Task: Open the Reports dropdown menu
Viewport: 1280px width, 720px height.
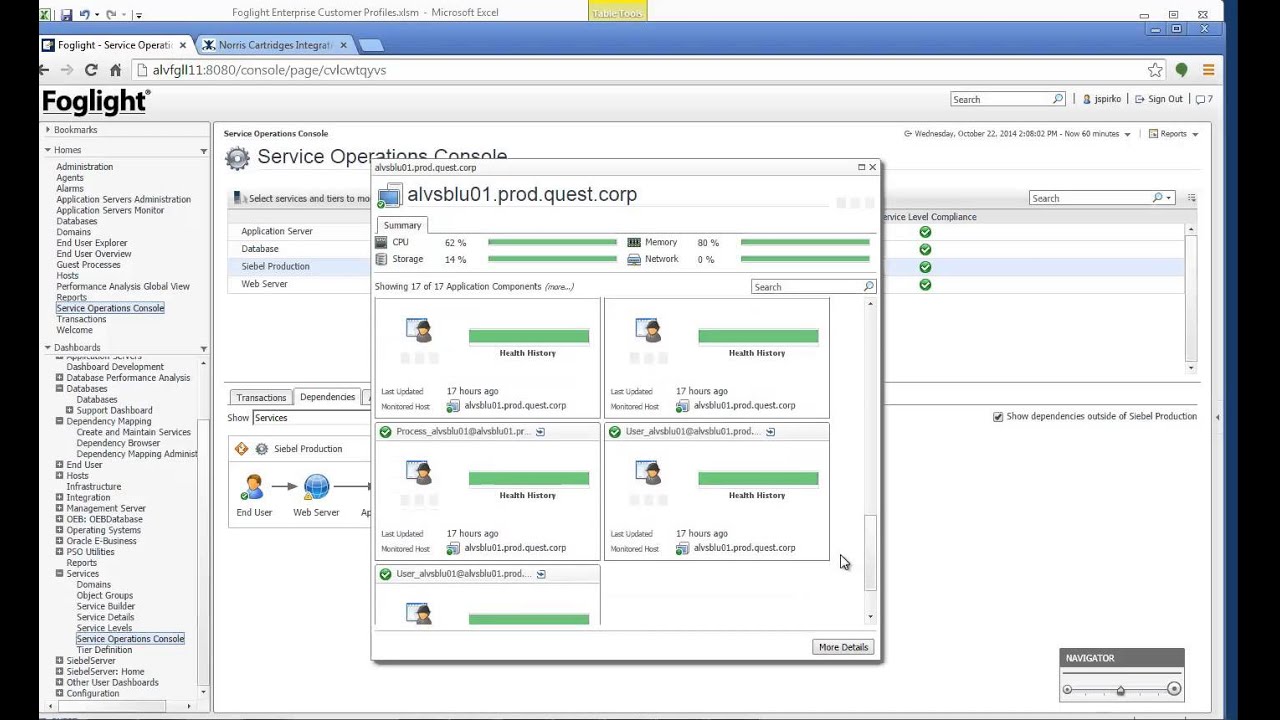Action: 1173,134
